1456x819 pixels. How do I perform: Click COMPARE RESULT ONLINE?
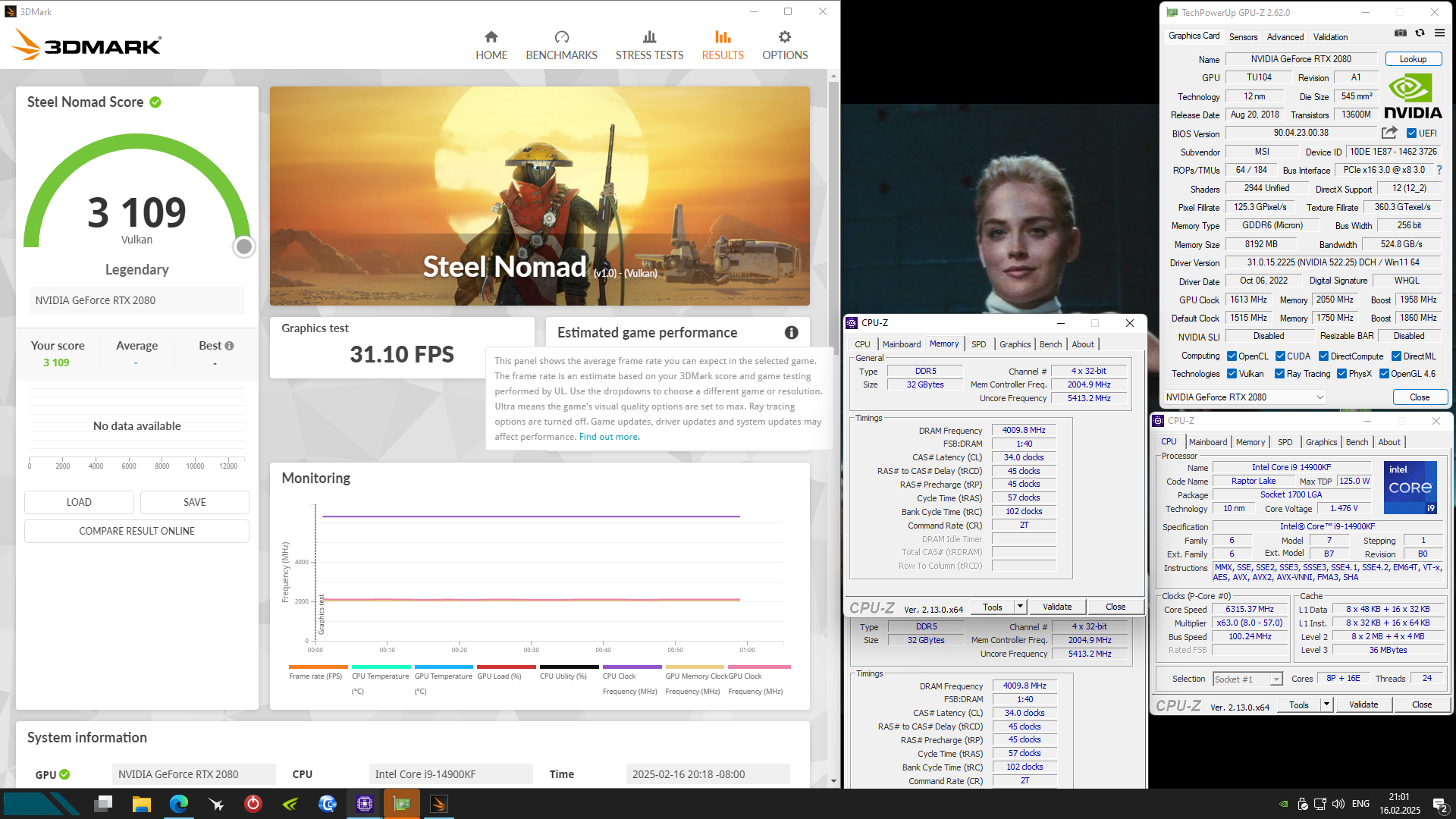136,531
